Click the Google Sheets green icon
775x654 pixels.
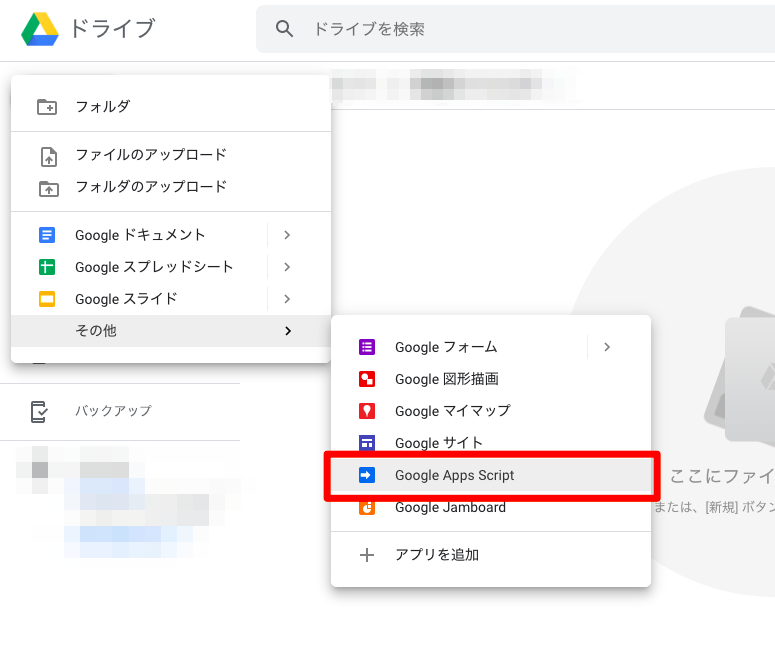[47, 267]
